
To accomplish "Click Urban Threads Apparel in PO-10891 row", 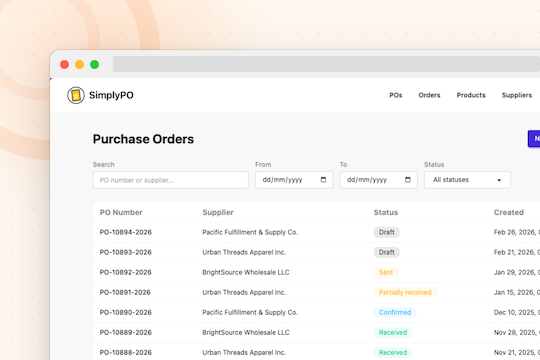I will click(x=244, y=292).
